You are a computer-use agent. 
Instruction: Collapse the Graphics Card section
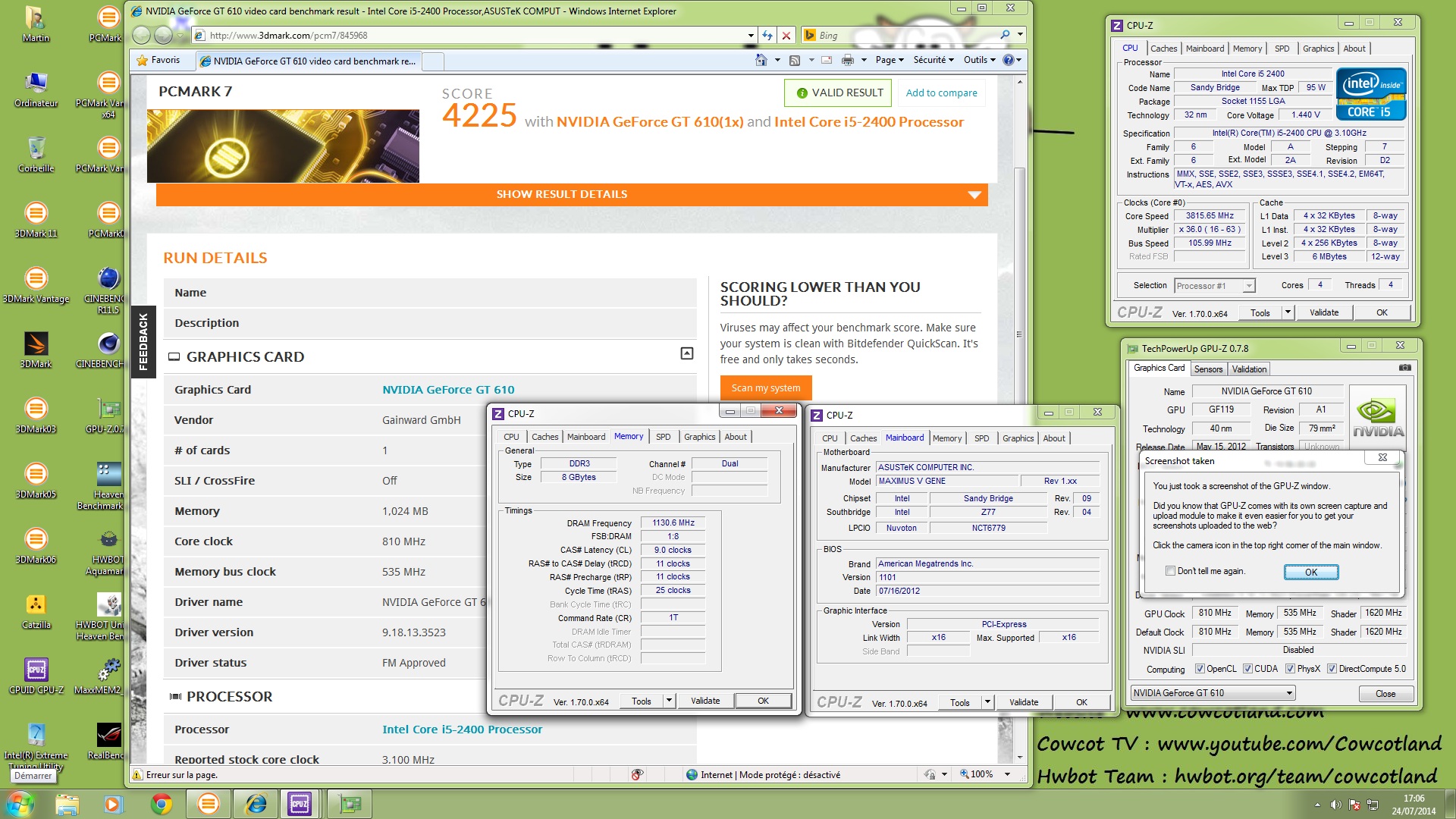pos(687,353)
